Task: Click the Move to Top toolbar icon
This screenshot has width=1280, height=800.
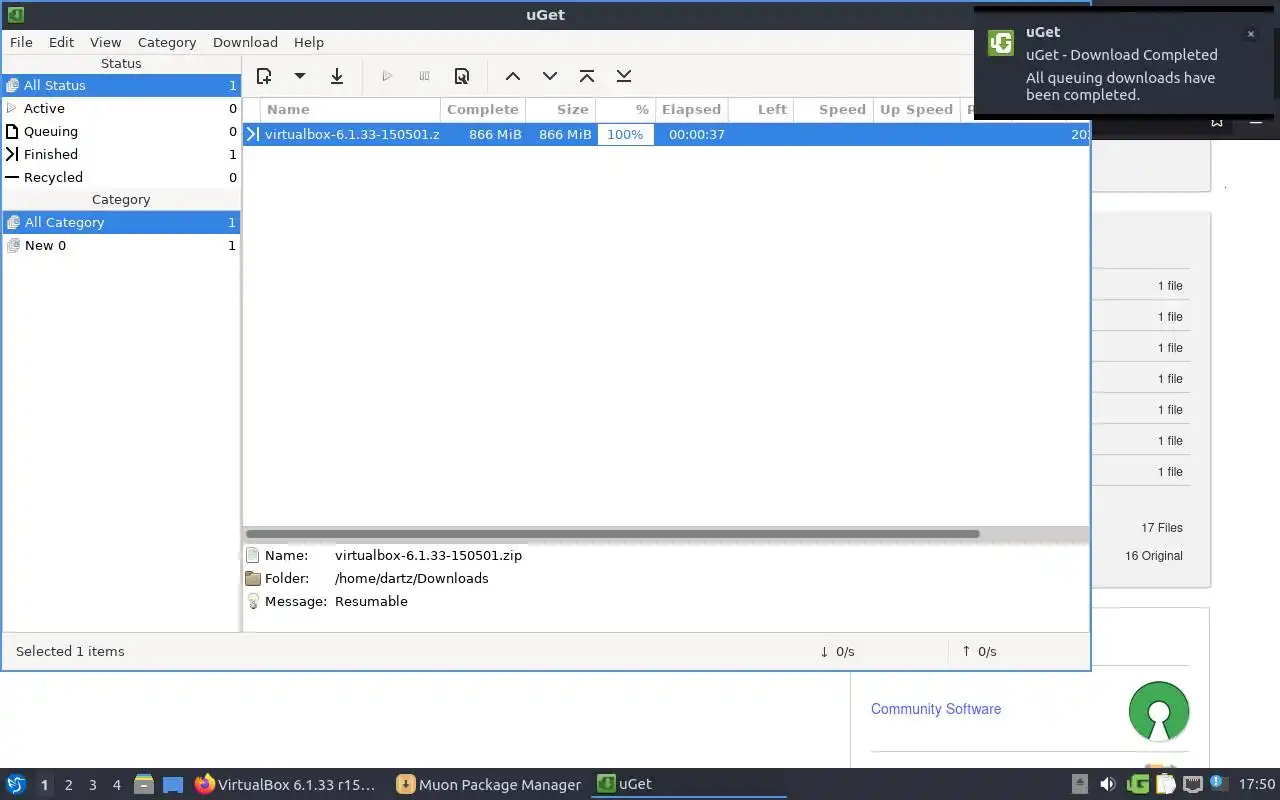Action: [587, 76]
